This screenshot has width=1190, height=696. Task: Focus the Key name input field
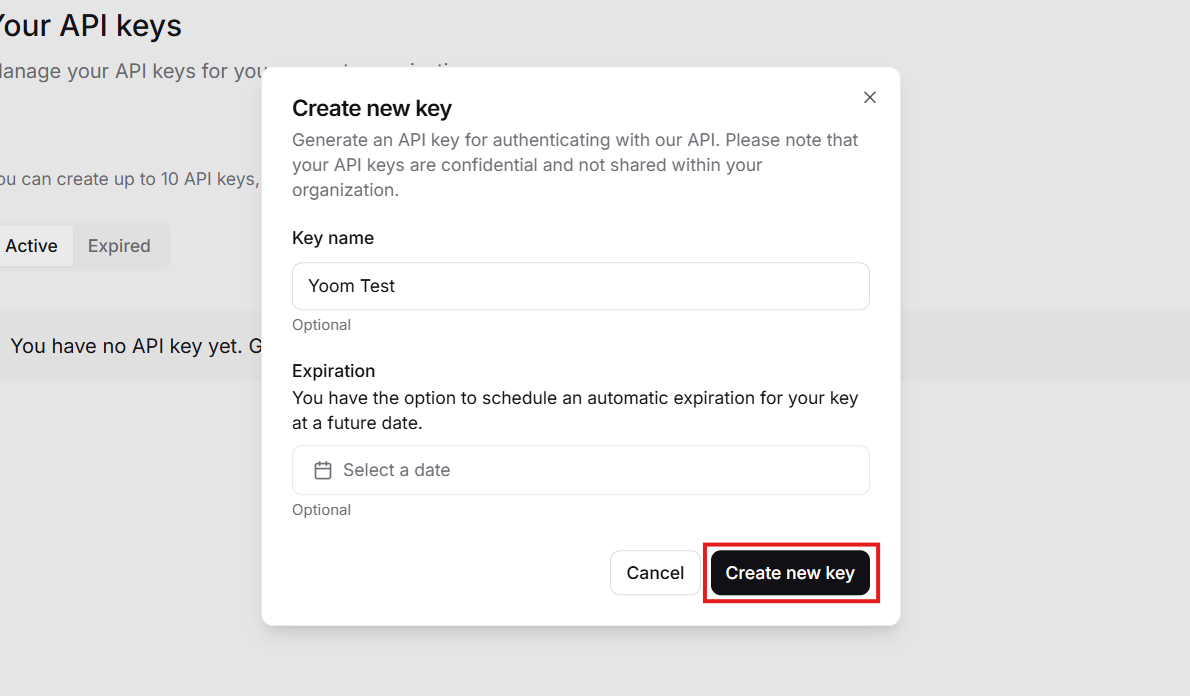coord(580,286)
